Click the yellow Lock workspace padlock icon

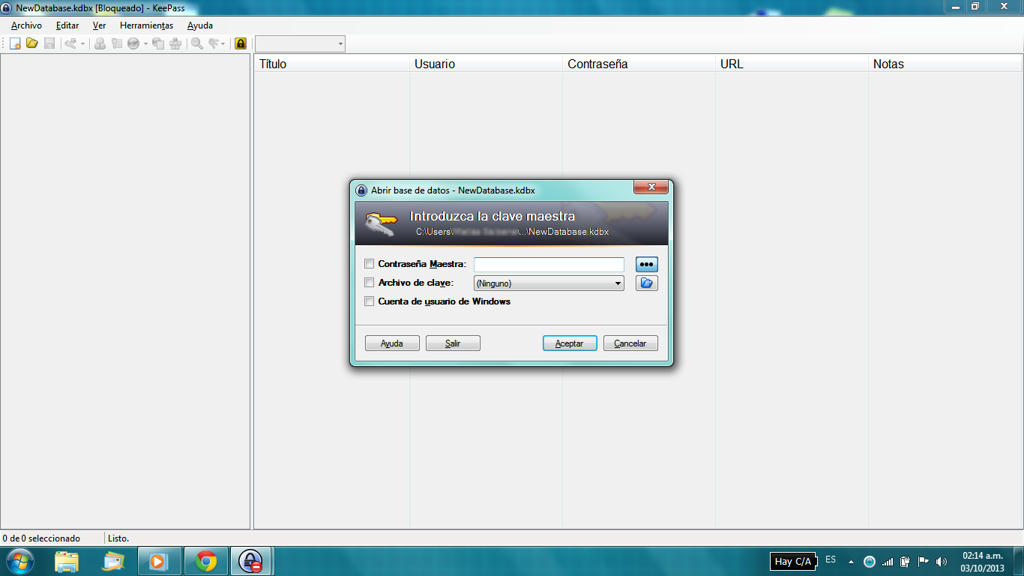click(240, 44)
